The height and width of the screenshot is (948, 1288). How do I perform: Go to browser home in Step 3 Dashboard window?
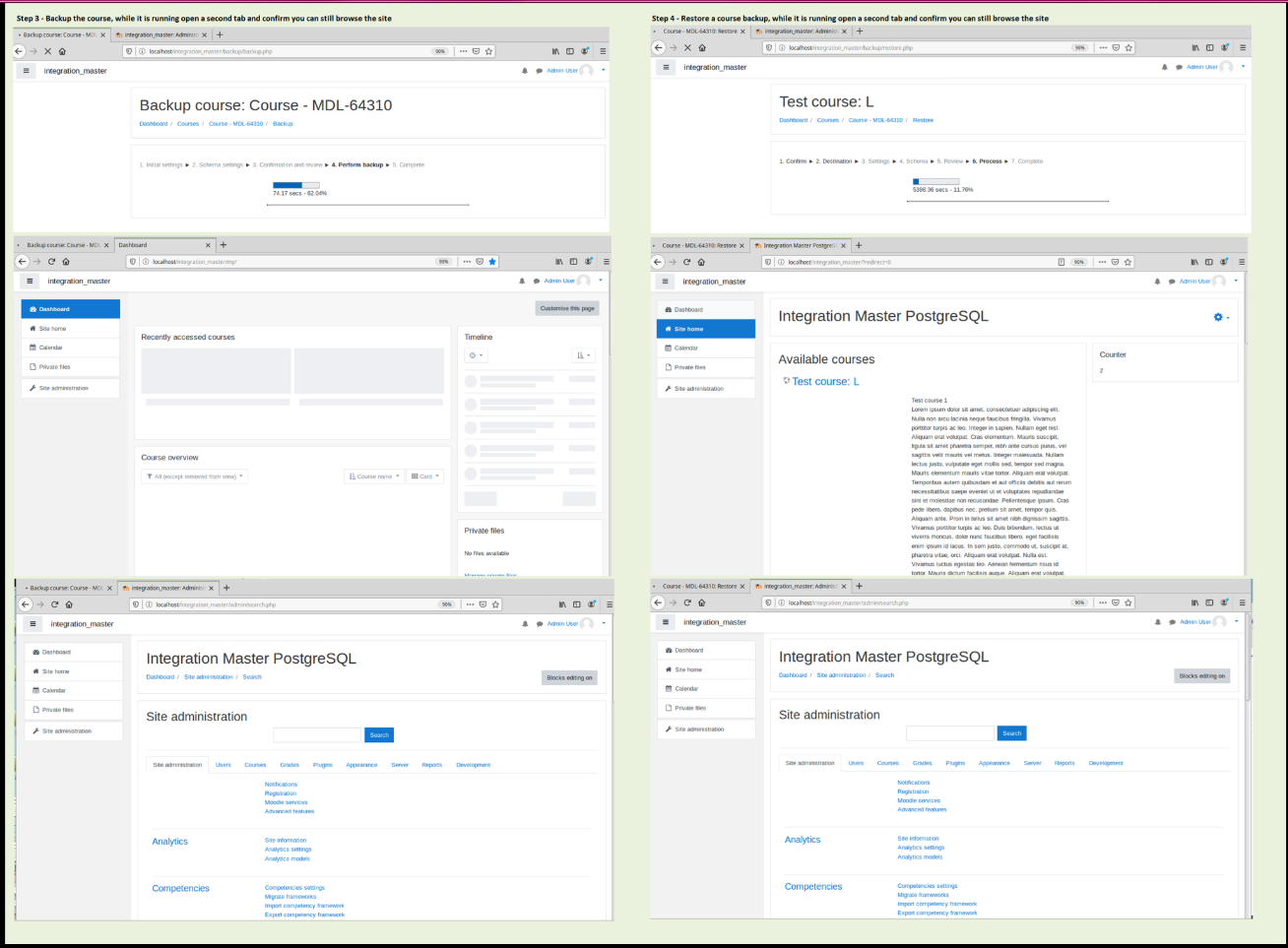click(x=66, y=262)
